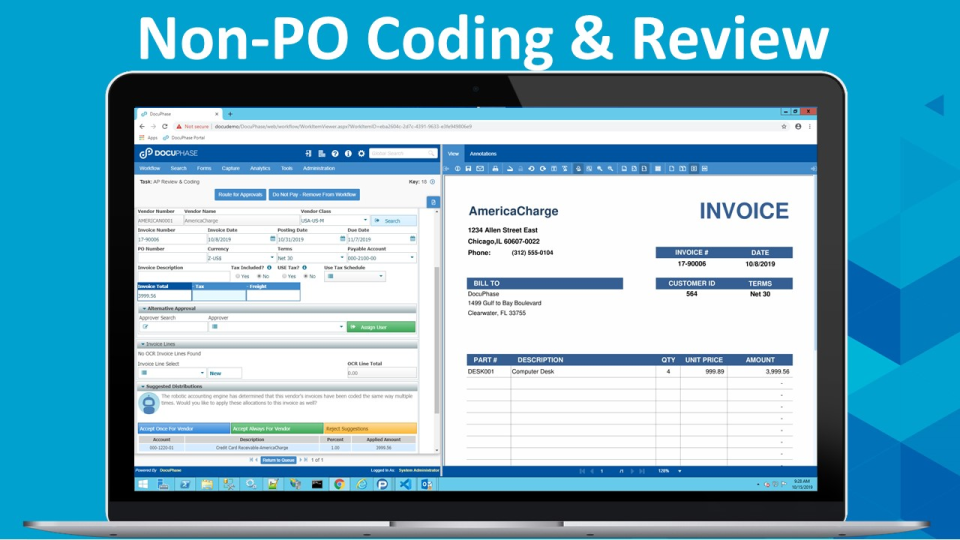
Task: Click the Due Date calendar icon
Action: pos(413,239)
